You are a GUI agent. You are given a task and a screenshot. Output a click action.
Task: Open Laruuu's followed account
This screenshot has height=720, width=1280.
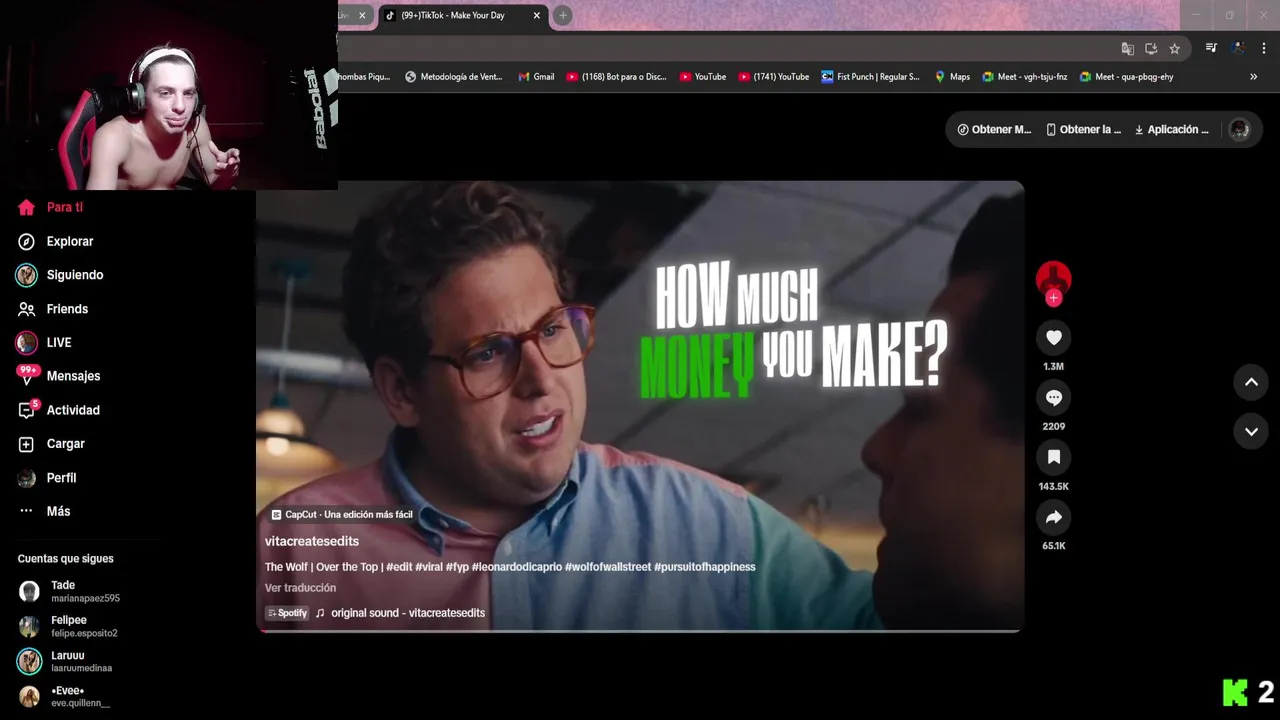click(x=66, y=661)
